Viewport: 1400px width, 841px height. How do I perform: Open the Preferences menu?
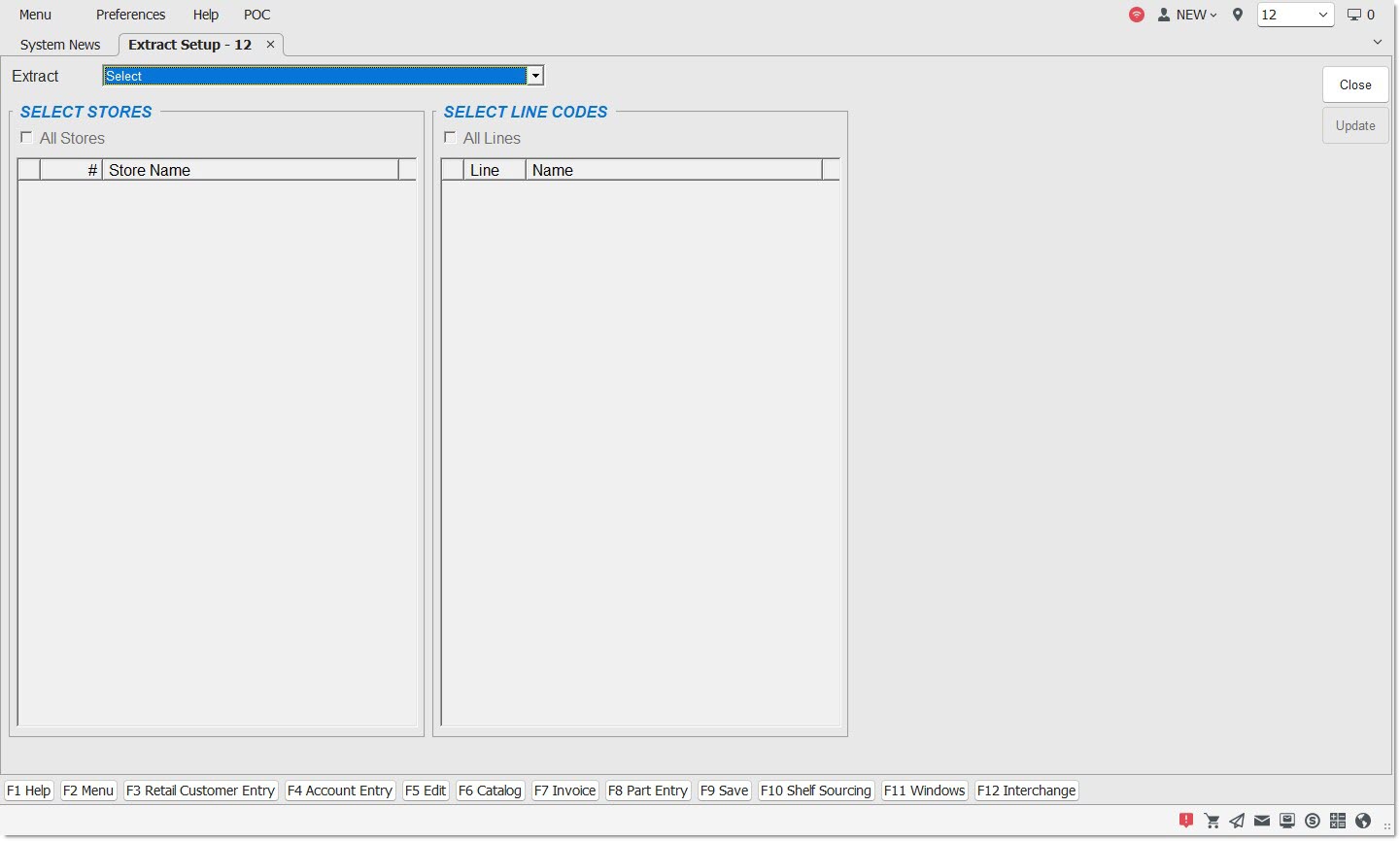click(130, 15)
